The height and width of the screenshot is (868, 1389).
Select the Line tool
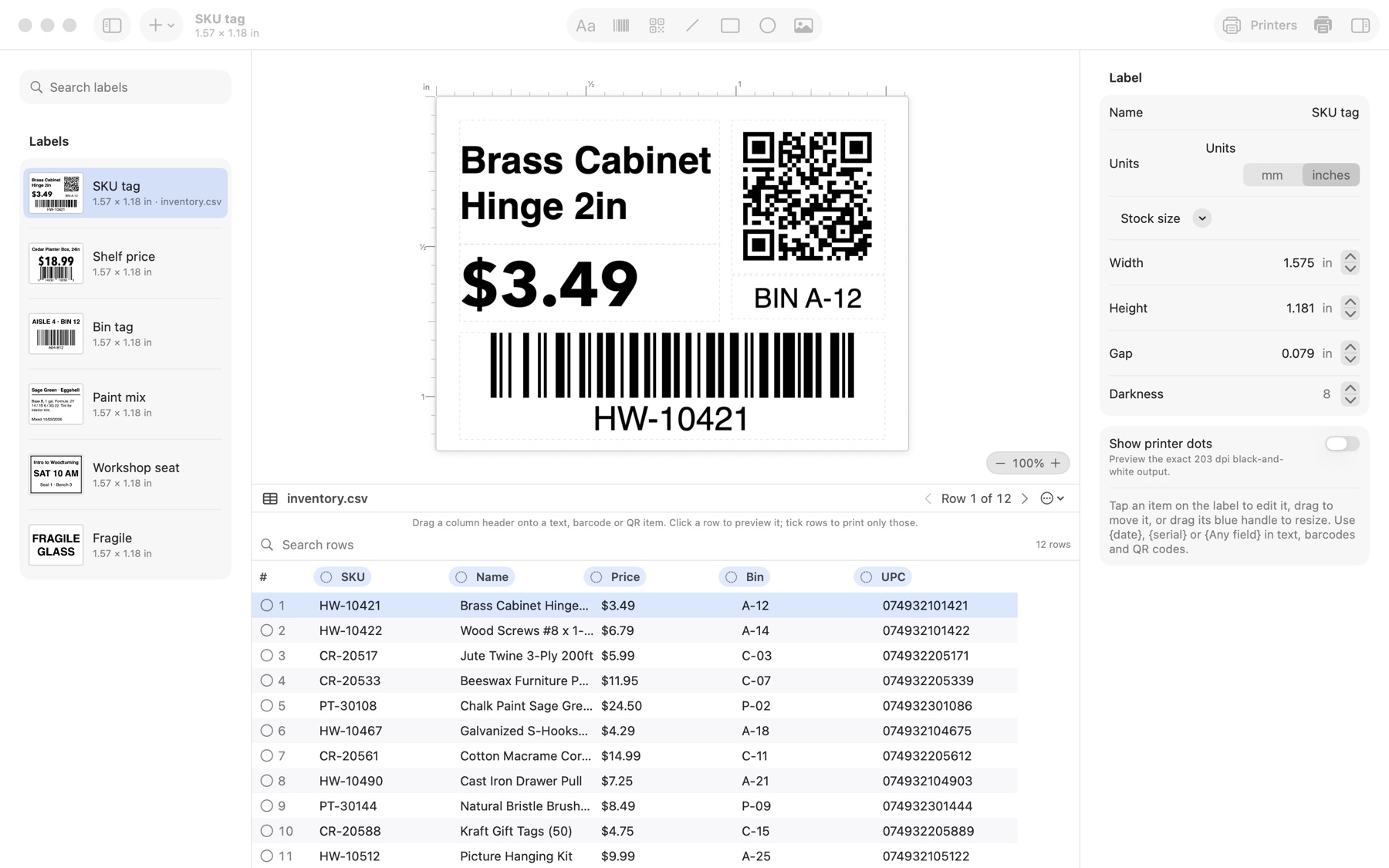click(x=693, y=25)
